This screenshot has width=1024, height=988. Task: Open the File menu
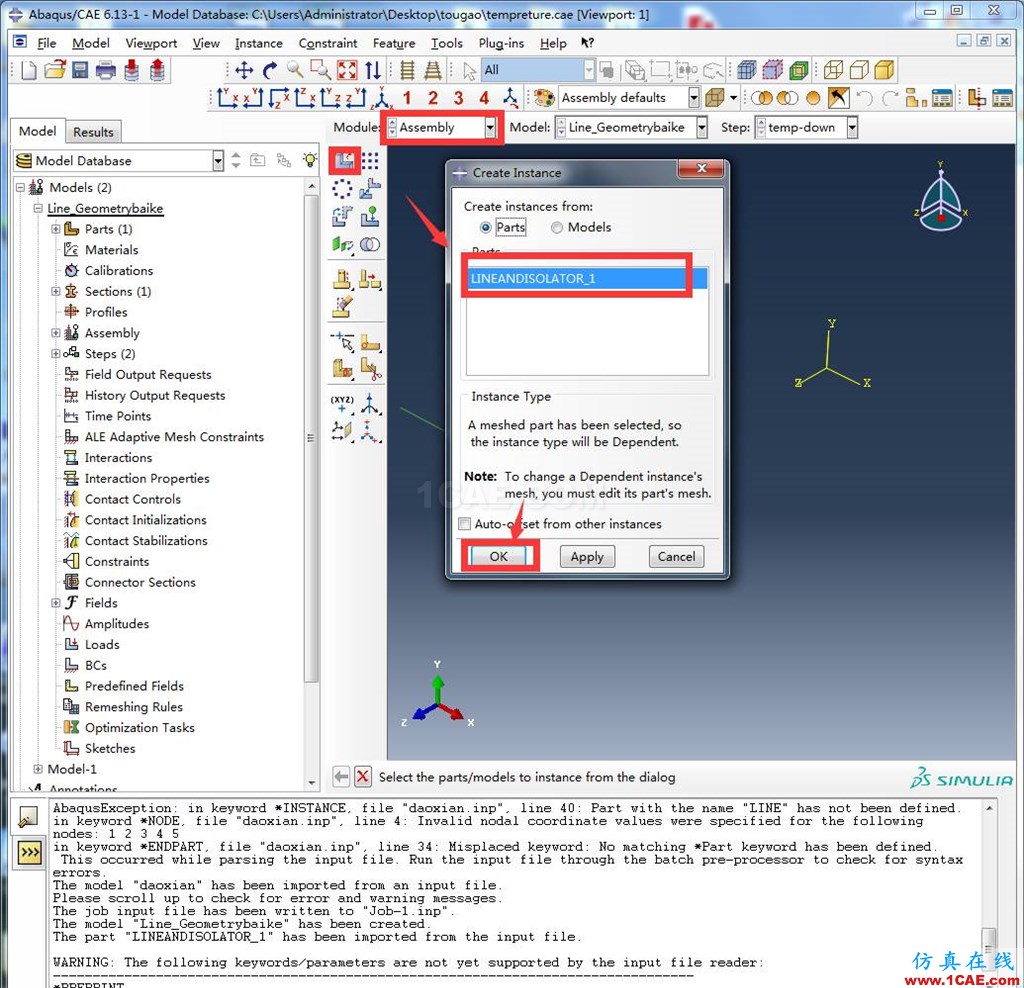[x=46, y=43]
